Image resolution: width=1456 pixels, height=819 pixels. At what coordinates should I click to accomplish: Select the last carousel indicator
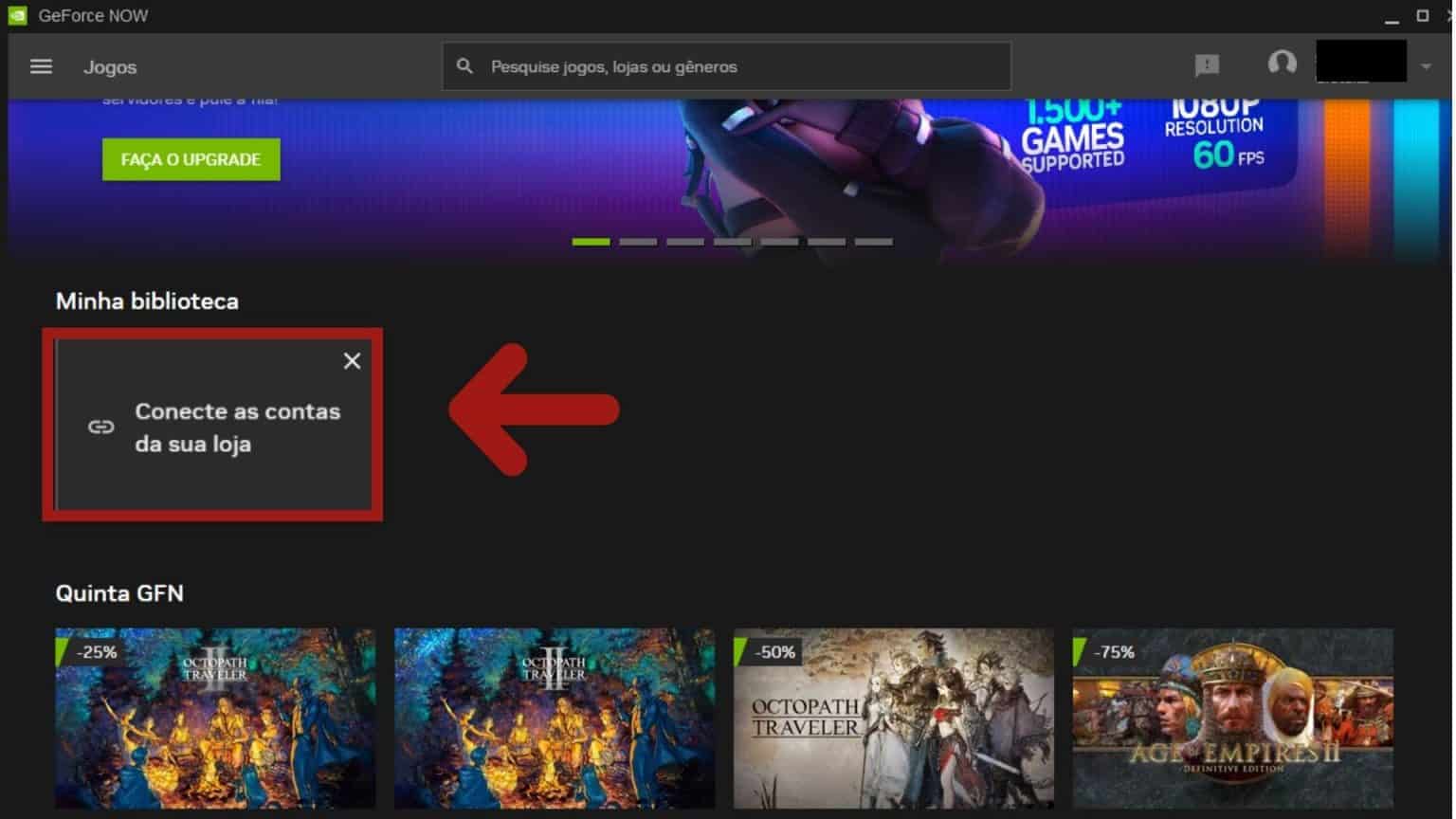(872, 242)
